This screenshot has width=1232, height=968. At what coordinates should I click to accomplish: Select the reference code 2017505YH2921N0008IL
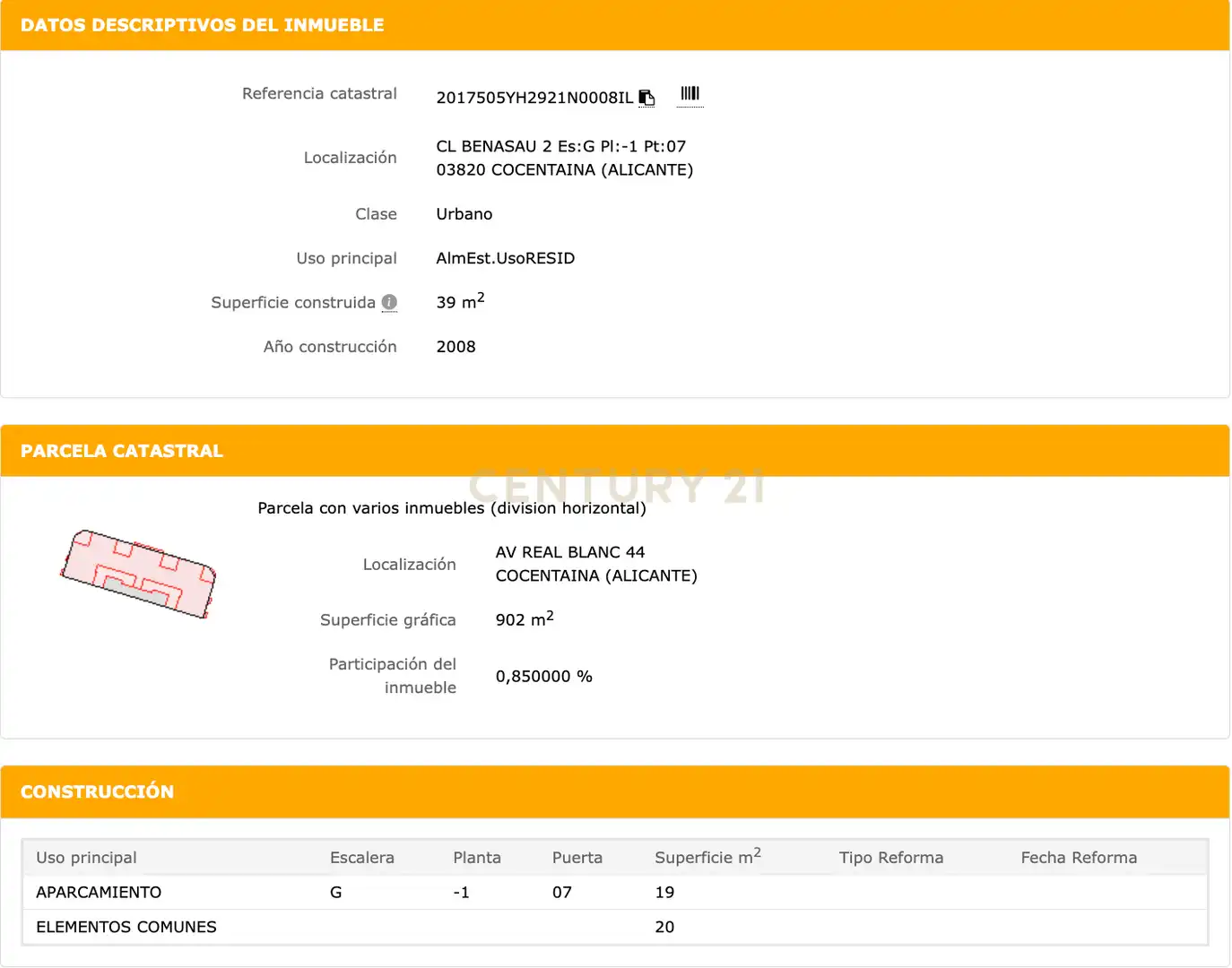[x=534, y=98]
